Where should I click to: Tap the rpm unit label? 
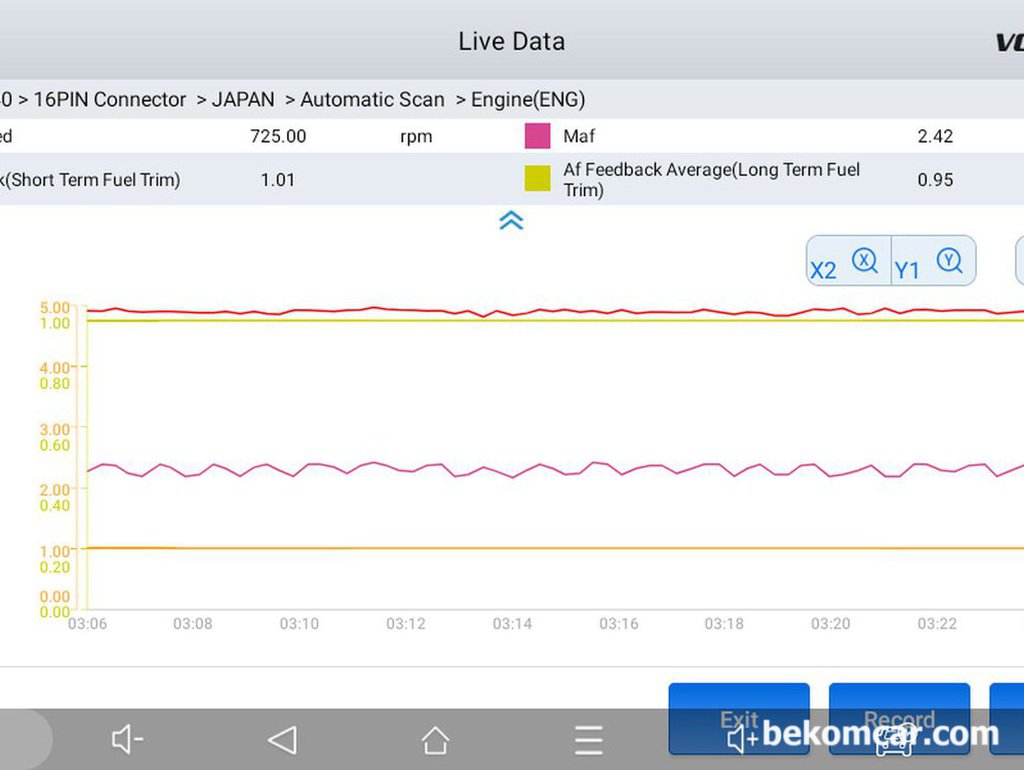coord(416,136)
